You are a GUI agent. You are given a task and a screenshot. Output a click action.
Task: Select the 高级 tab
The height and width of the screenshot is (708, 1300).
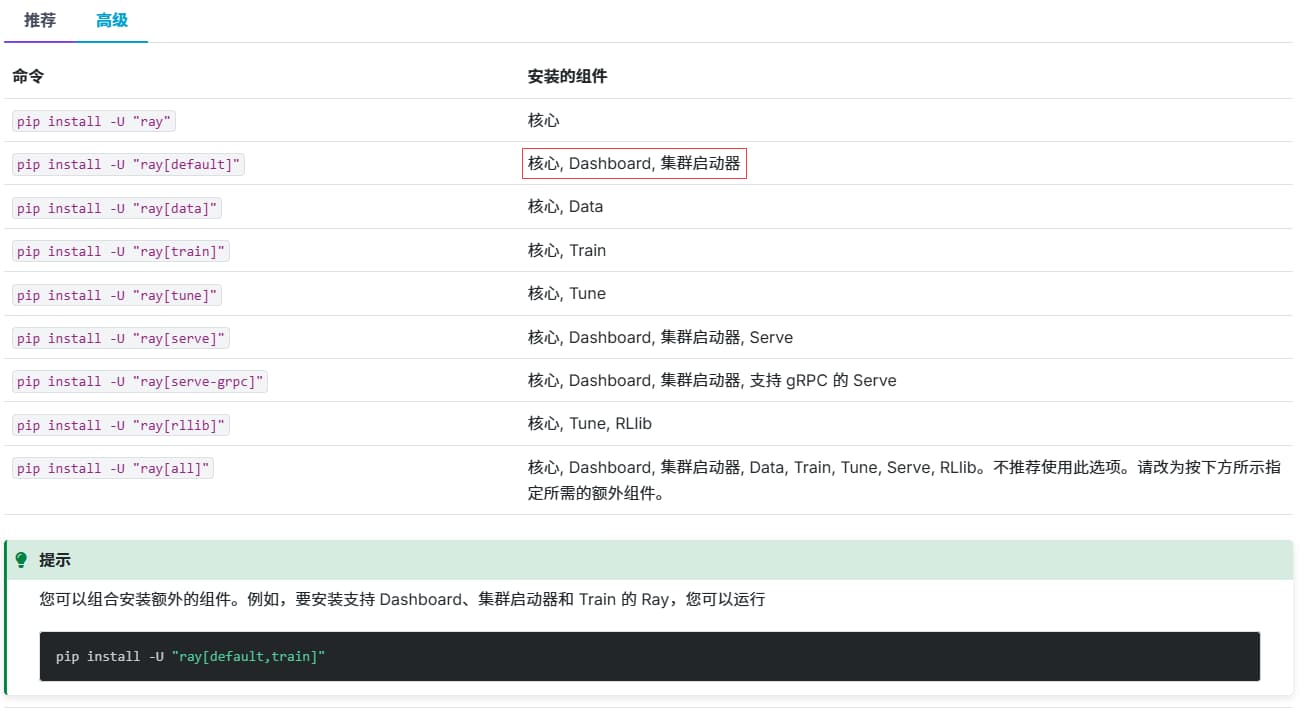[112, 21]
